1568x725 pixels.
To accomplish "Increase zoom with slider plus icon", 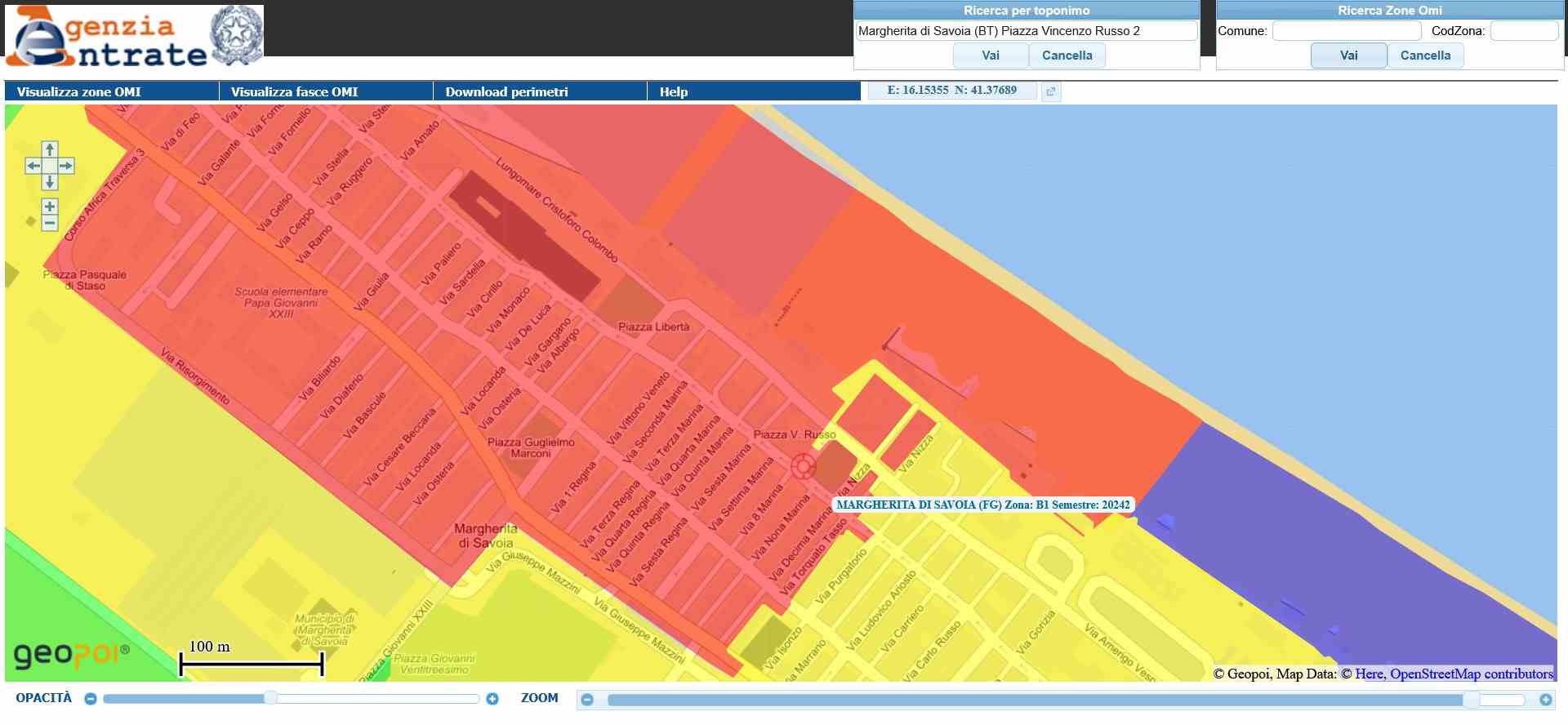I will [1545, 700].
